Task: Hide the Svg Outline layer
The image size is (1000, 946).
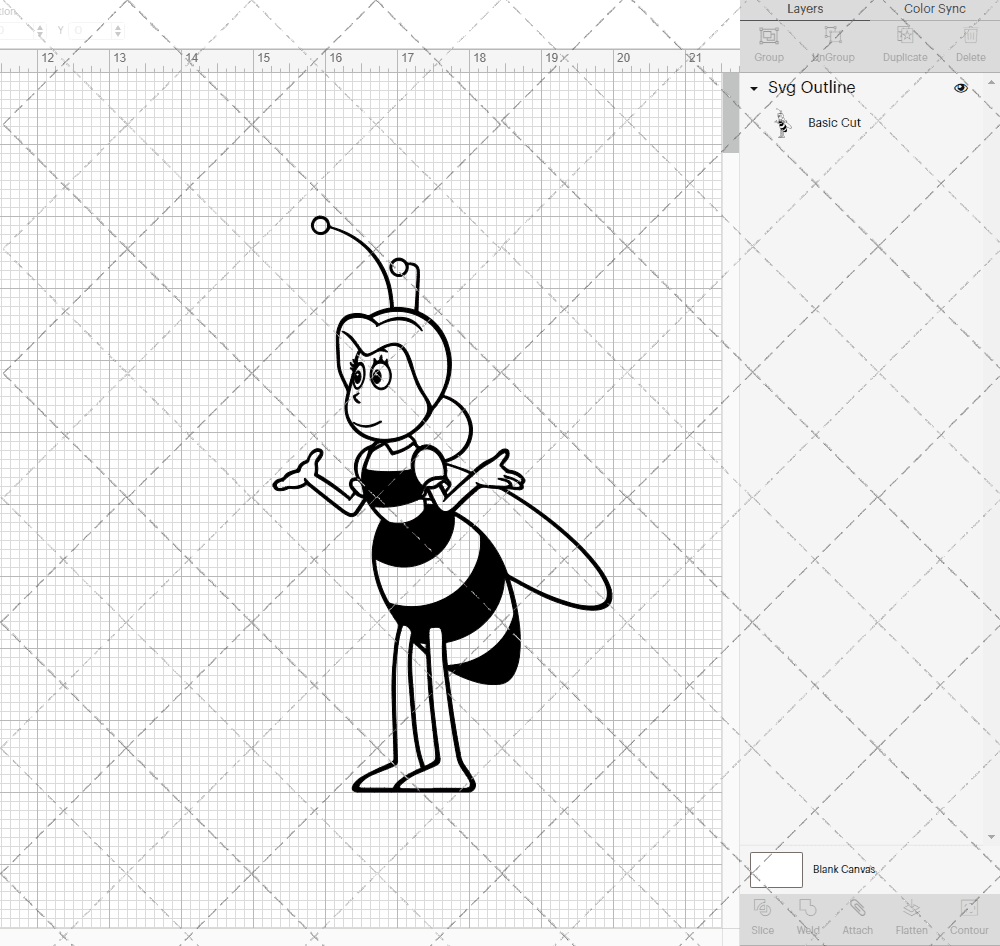Action: click(x=960, y=88)
